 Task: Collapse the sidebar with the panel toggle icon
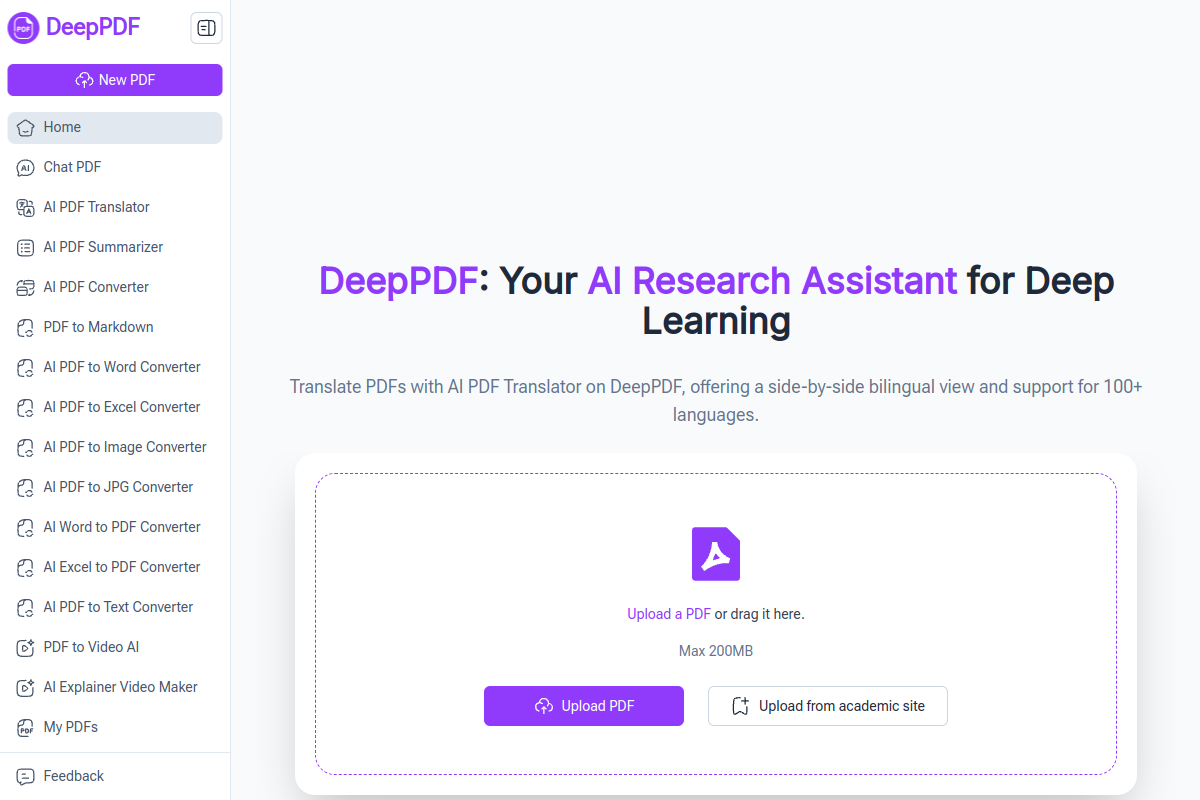click(207, 28)
